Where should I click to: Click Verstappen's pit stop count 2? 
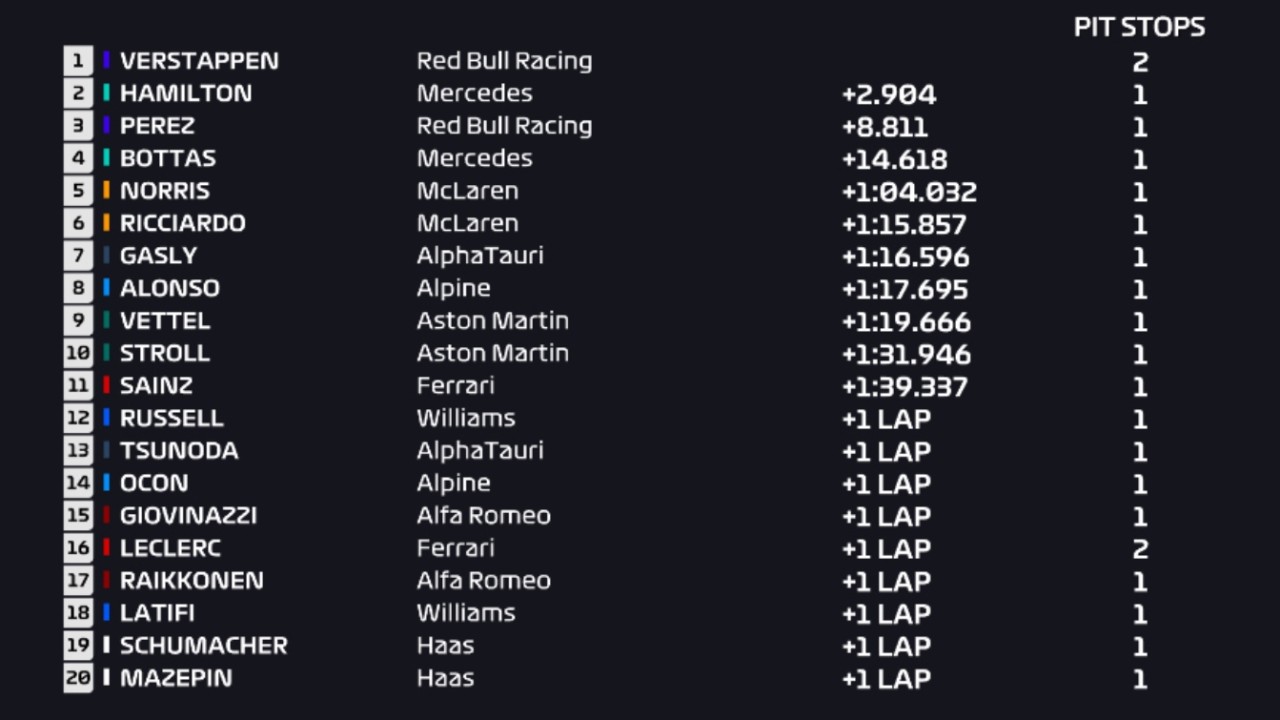(x=1139, y=63)
